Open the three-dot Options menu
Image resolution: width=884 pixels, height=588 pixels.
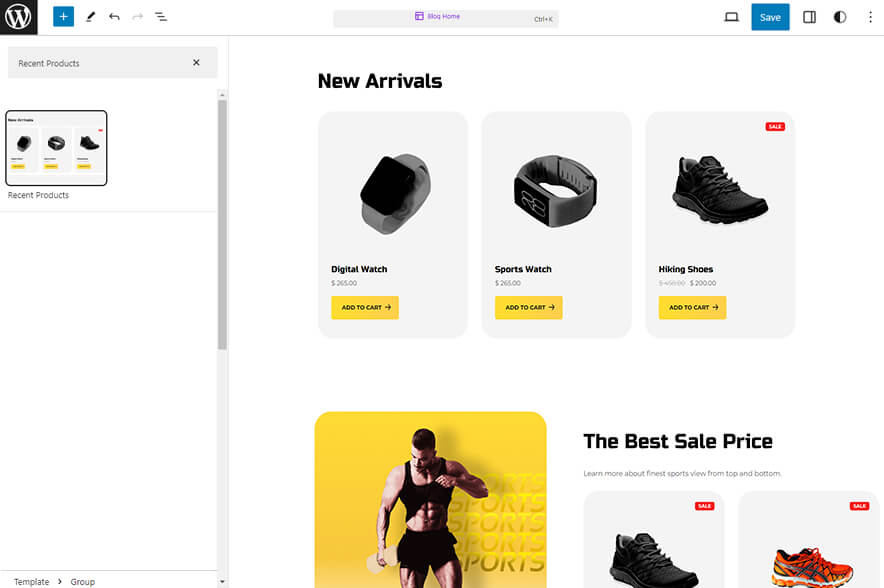pyautogui.click(x=871, y=17)
